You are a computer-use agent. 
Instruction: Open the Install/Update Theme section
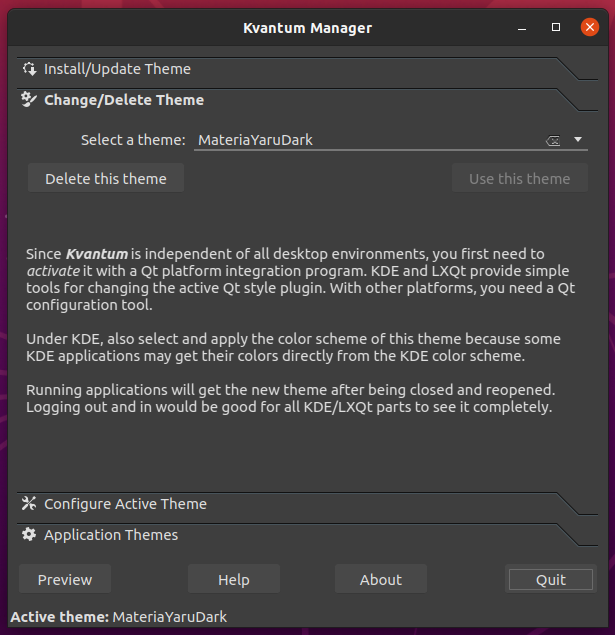point(307,69)
